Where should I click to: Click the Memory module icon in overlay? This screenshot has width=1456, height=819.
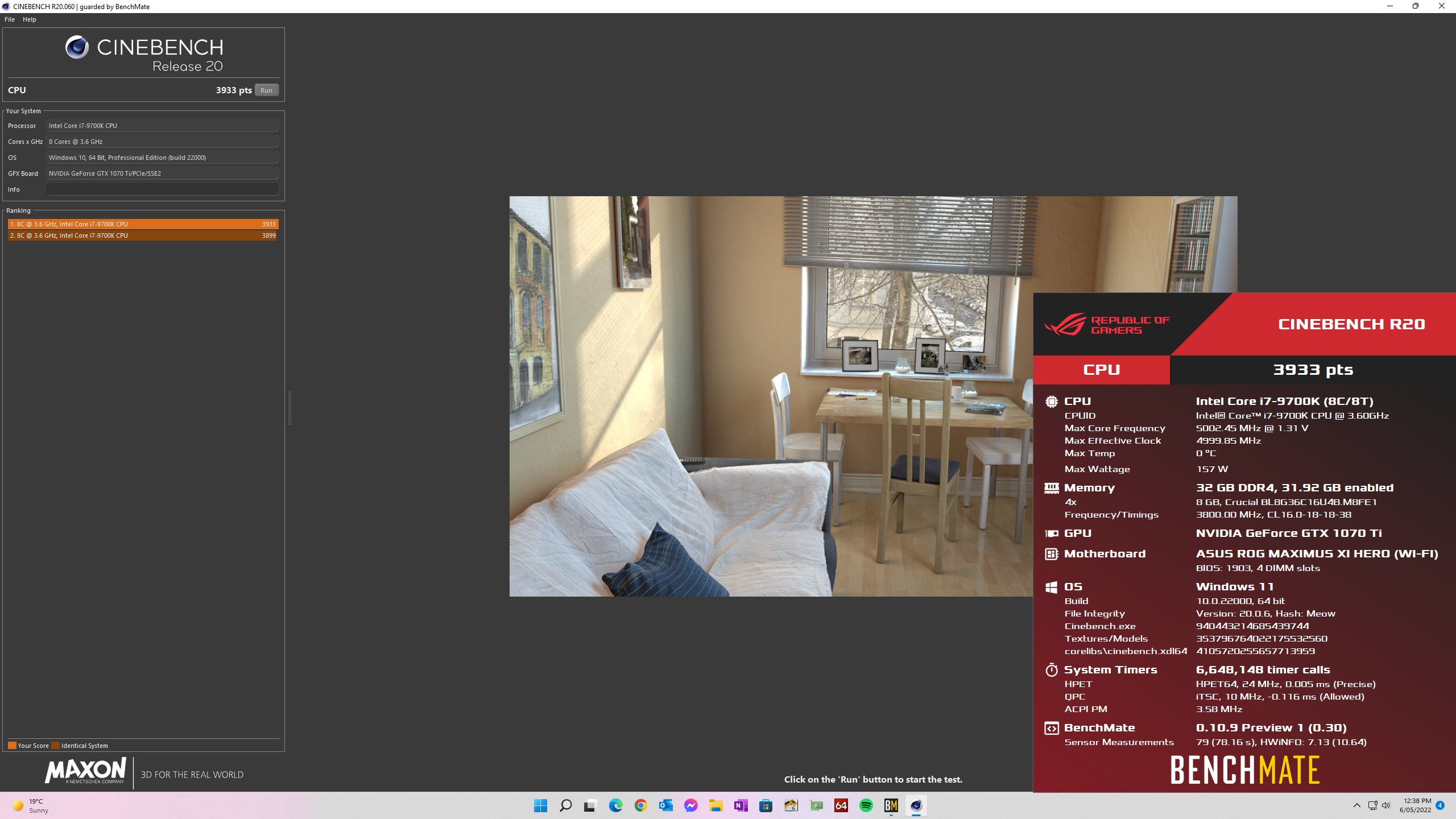1052,488
